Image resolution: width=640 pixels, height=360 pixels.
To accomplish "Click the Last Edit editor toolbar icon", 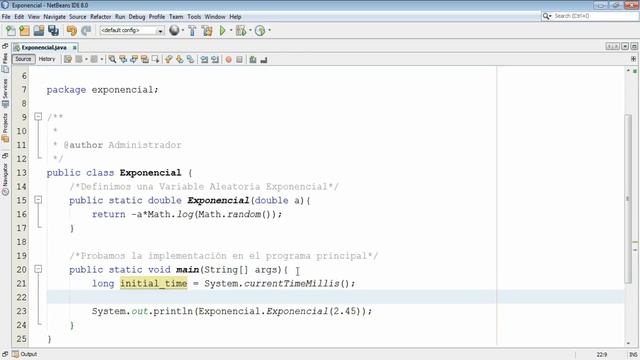I will (x=68, y=60).
